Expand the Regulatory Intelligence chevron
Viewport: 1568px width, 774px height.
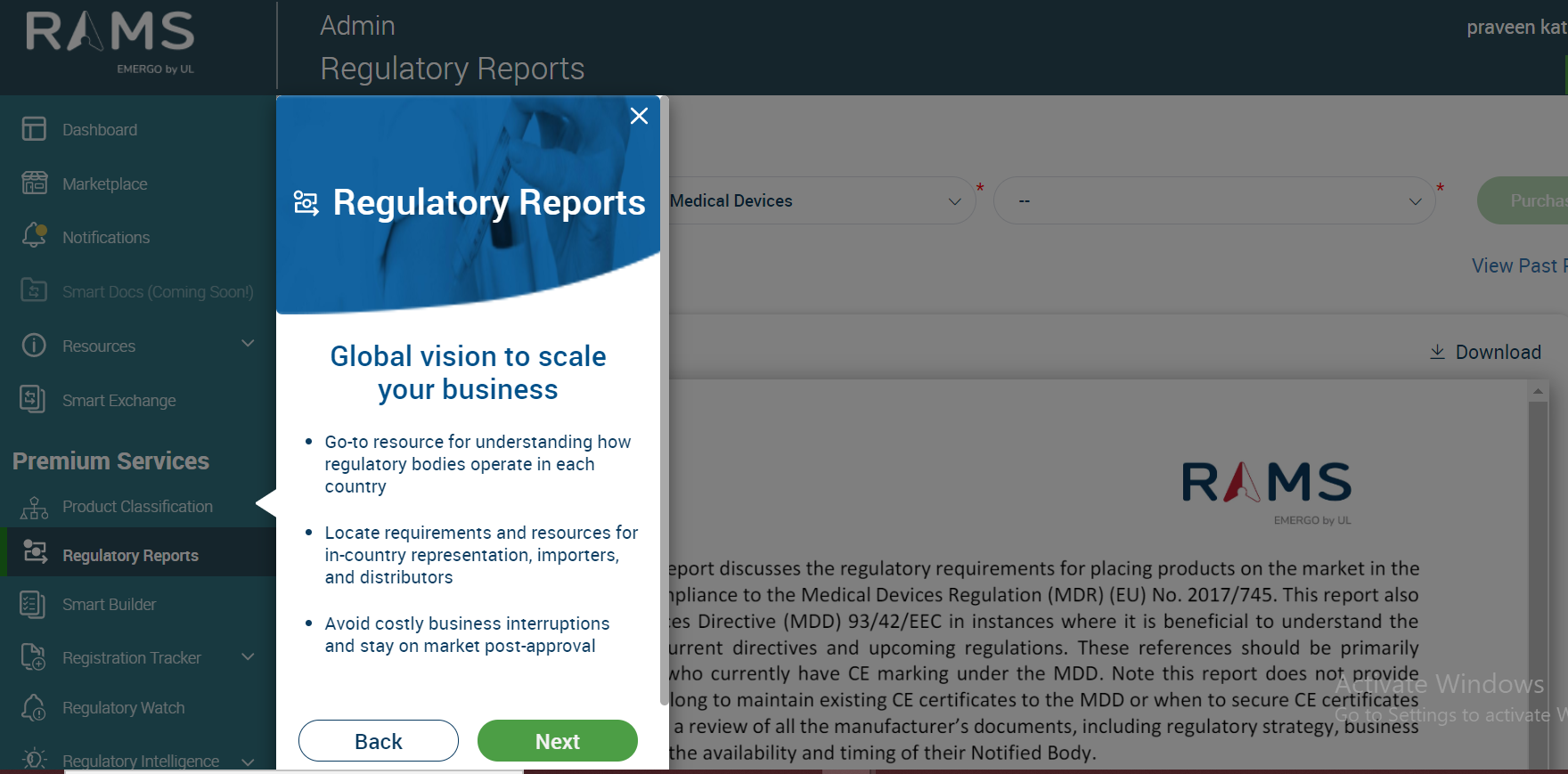click(248, 762)
